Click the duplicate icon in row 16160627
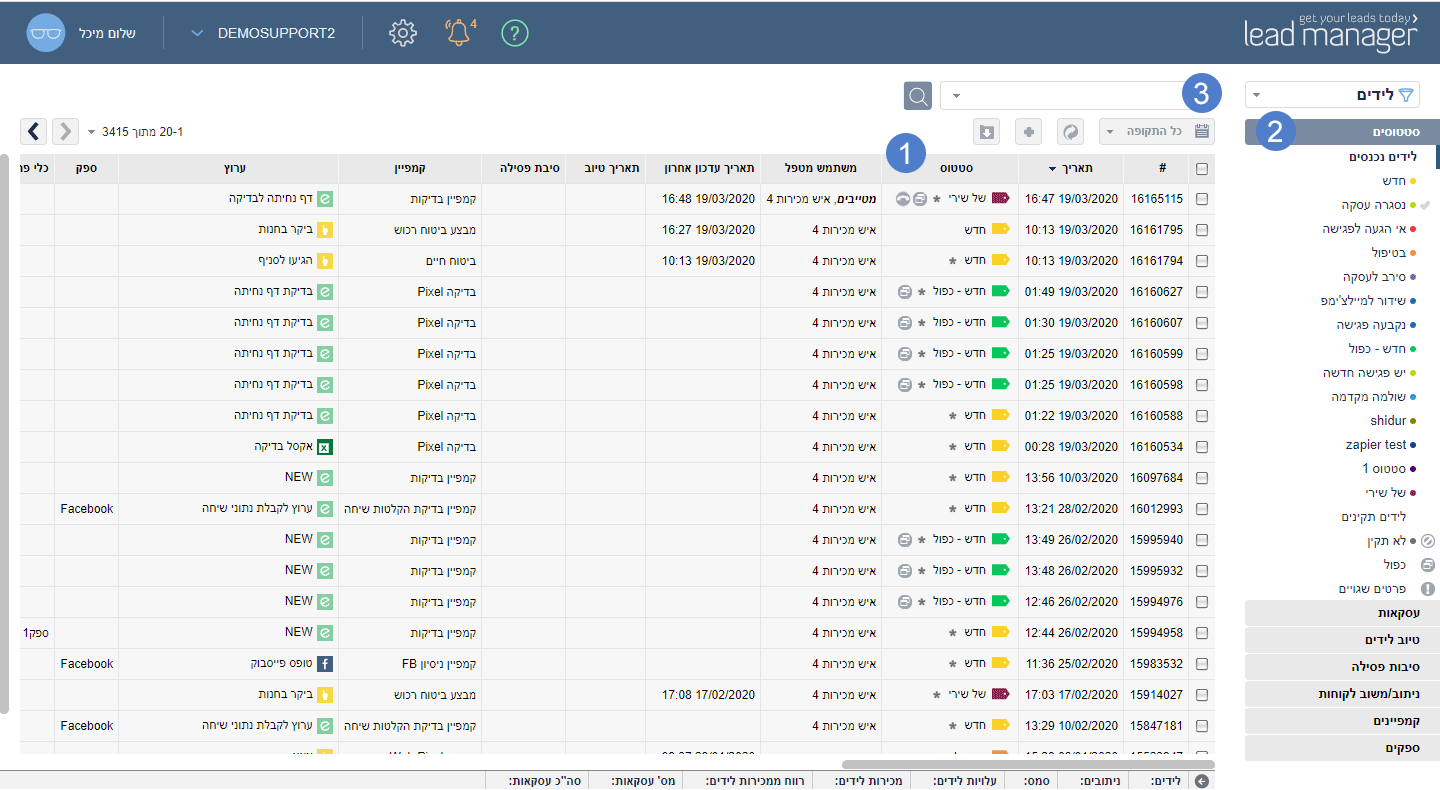 904,292
